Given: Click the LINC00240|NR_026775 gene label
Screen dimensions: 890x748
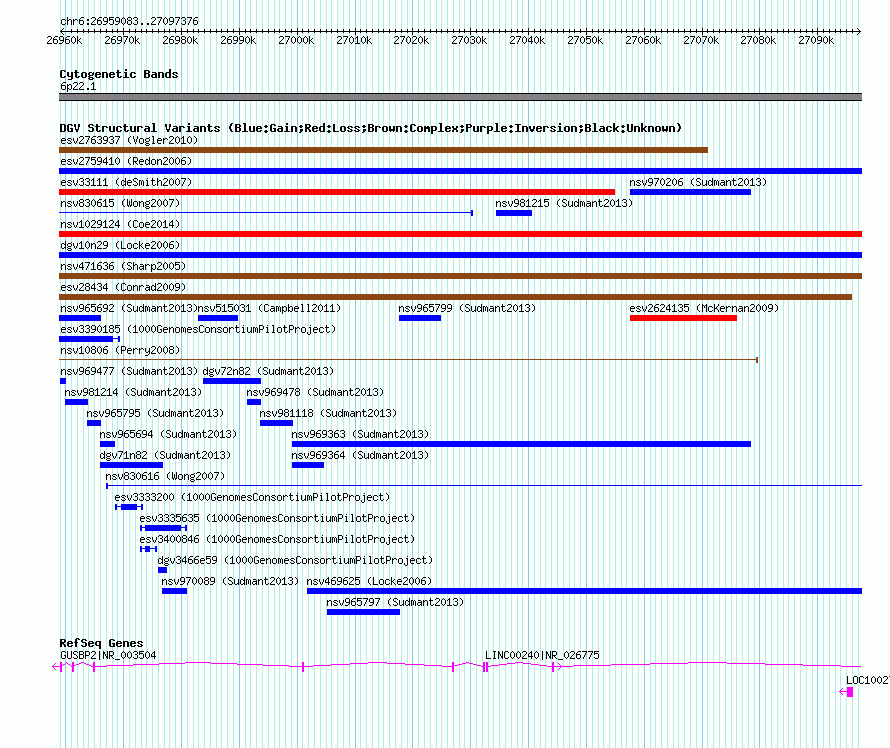Looking at the screenshot, I should pyautogui.click(x=542, y=655).
